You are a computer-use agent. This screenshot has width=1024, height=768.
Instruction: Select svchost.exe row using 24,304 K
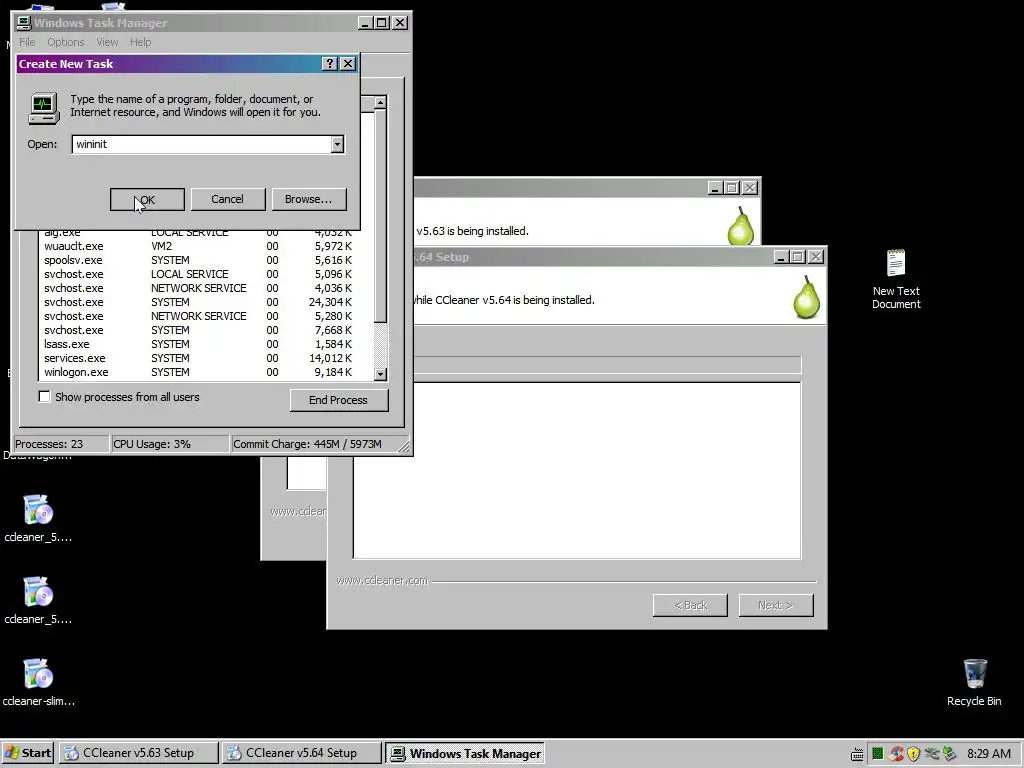pos(206,302)
